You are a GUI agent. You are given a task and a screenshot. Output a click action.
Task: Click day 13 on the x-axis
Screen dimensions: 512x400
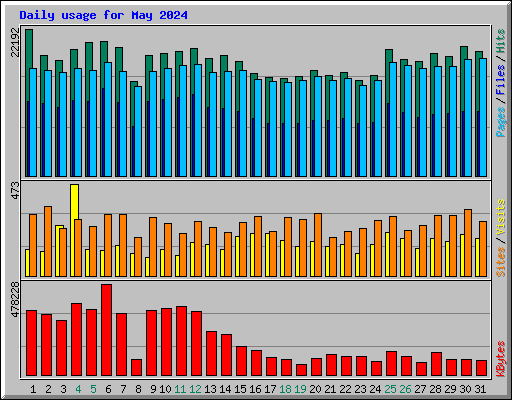point(210,389)
